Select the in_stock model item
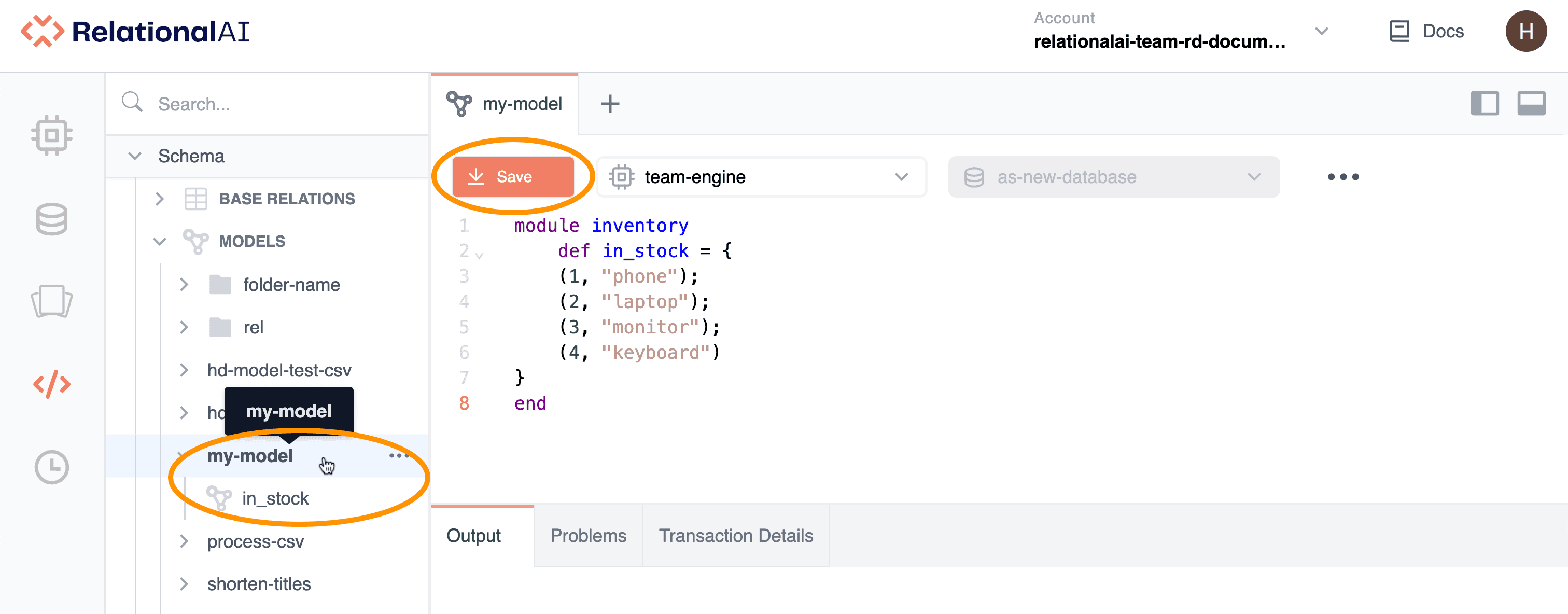This screenshot has height=614, width=1568. click(275, 498)
